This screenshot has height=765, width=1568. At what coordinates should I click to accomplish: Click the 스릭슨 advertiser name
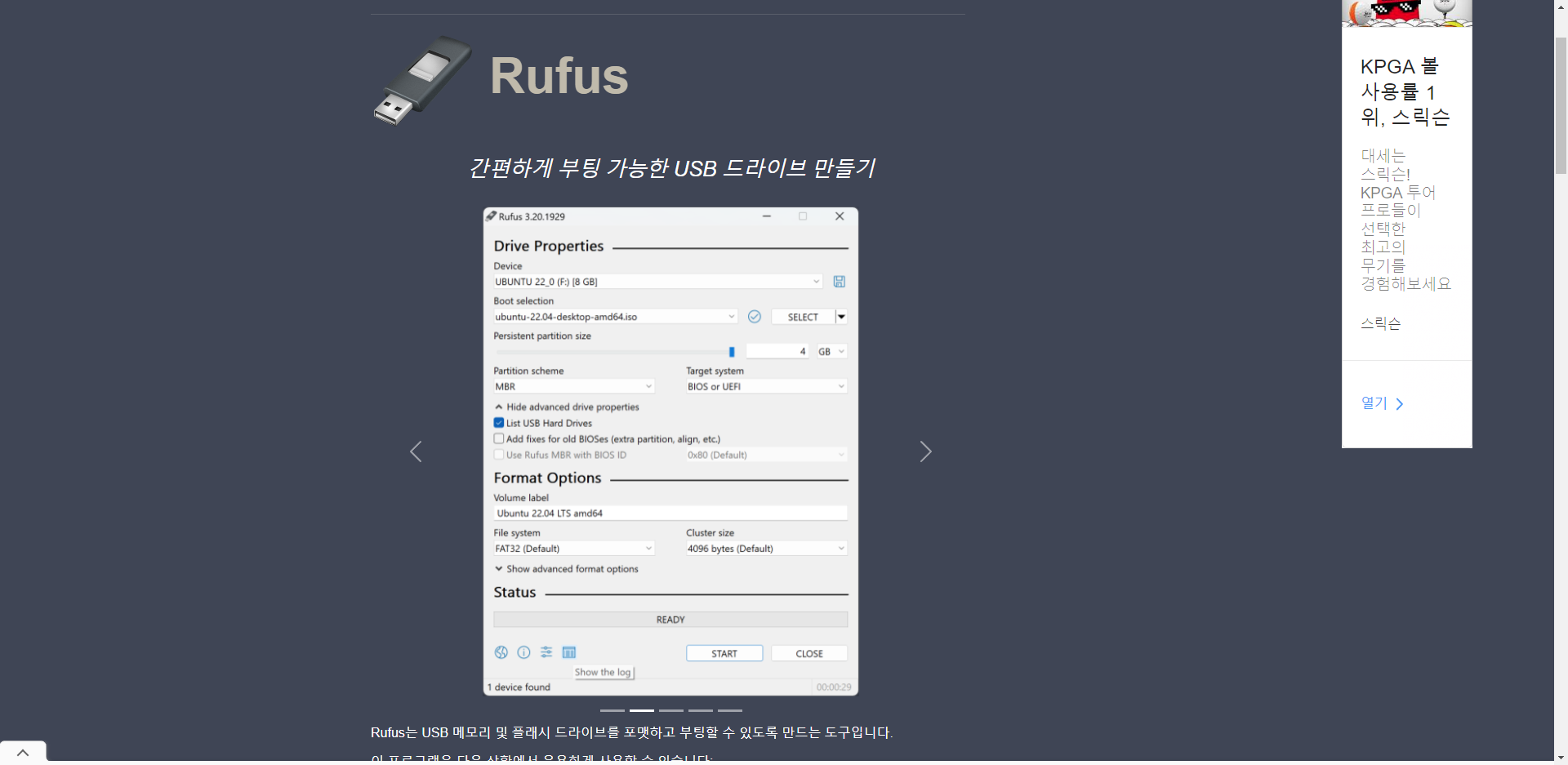pyautogui.click(x=1380, y=323)
